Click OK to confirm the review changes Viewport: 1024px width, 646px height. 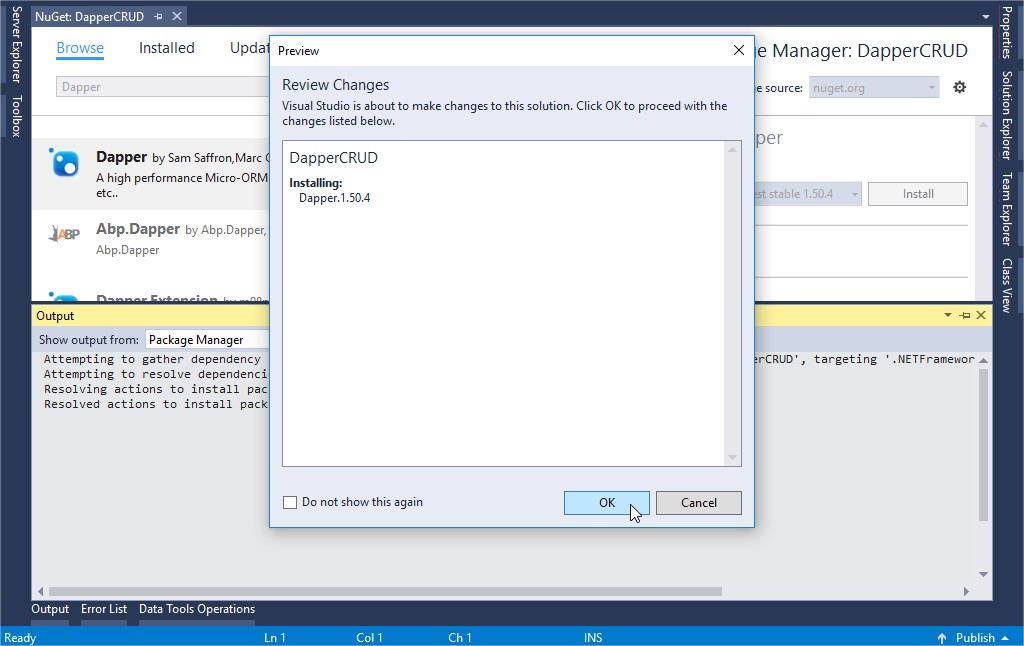[606, 503]
